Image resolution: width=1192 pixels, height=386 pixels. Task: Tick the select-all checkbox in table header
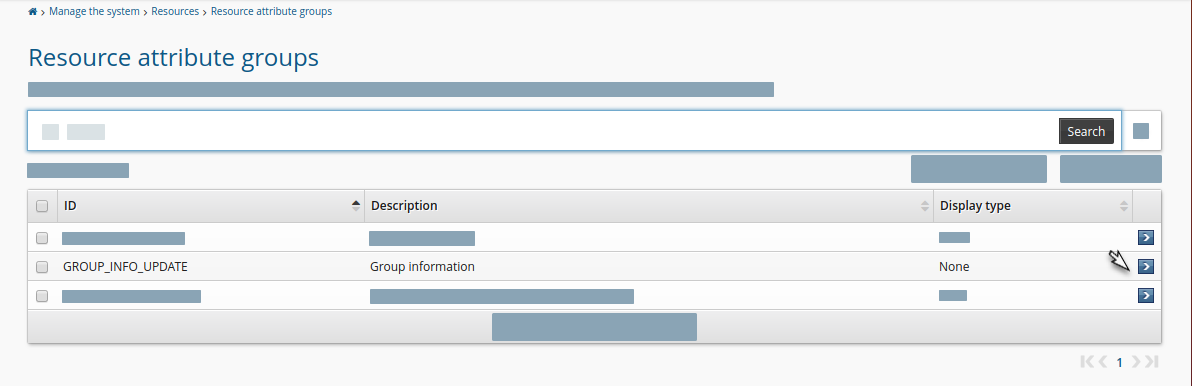[x=43, y=206]
